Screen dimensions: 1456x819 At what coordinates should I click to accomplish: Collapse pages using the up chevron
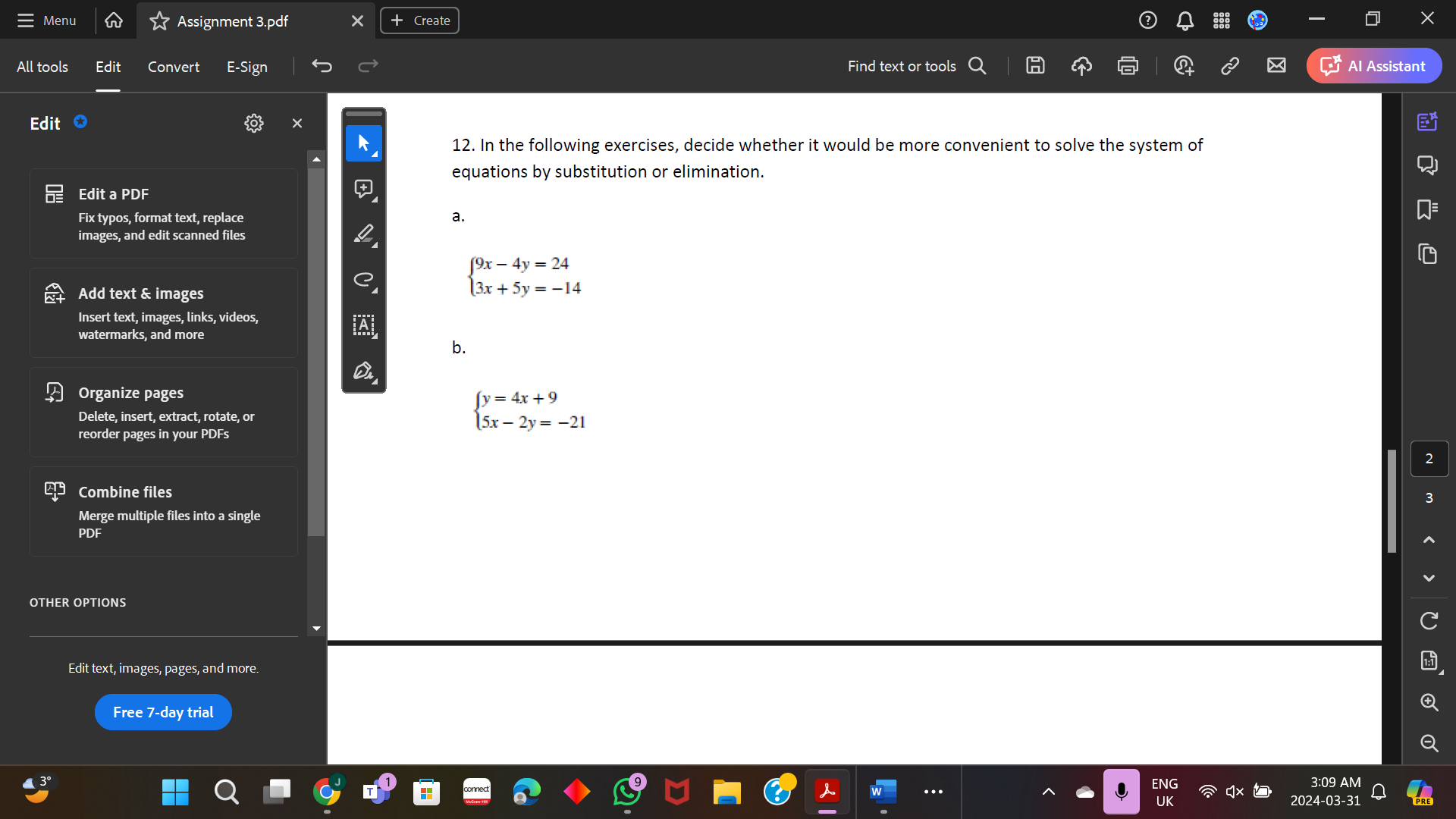point(1429,540)
